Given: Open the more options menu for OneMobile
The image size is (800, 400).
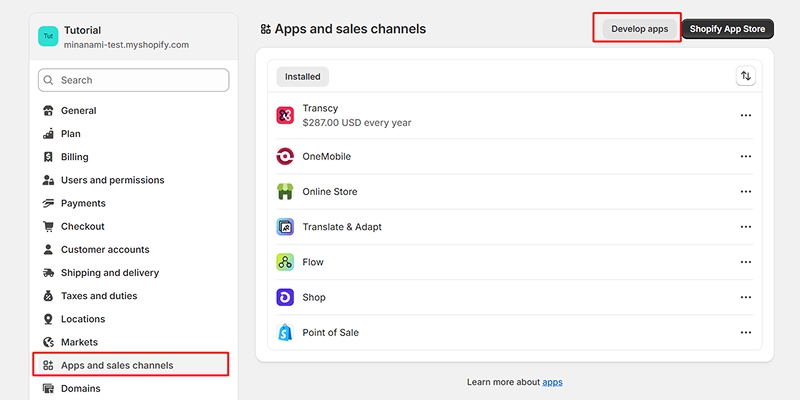Looking at the screenshot, I should 746,157.
